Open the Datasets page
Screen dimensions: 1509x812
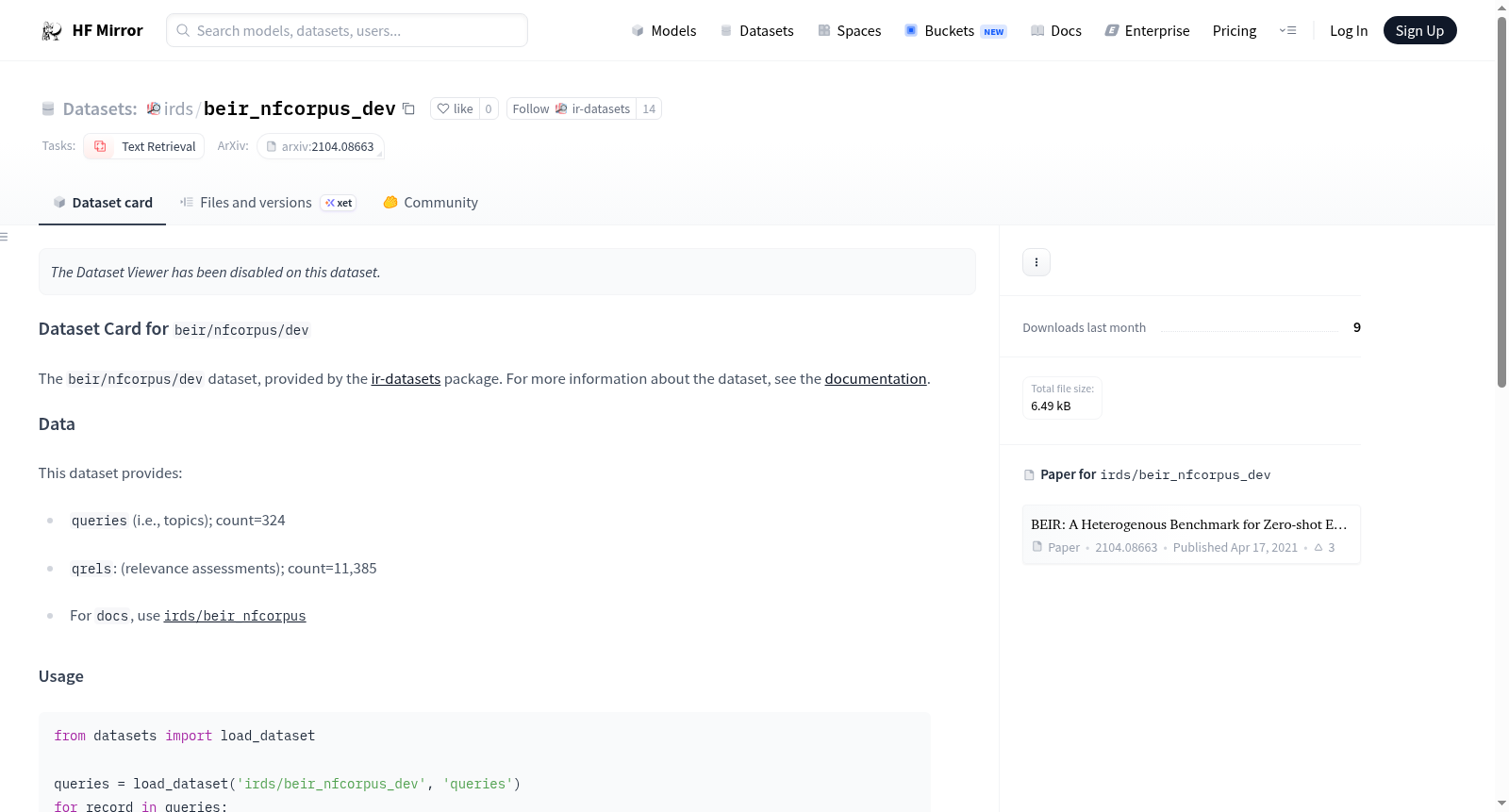point(756,30)
